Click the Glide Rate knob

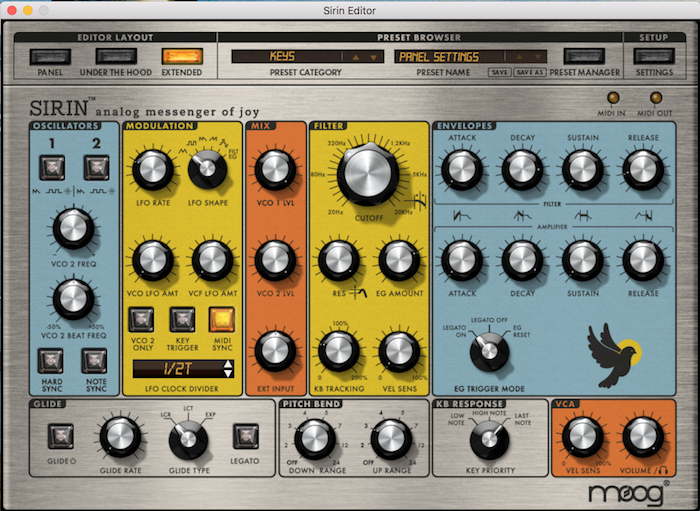[120, 437]
